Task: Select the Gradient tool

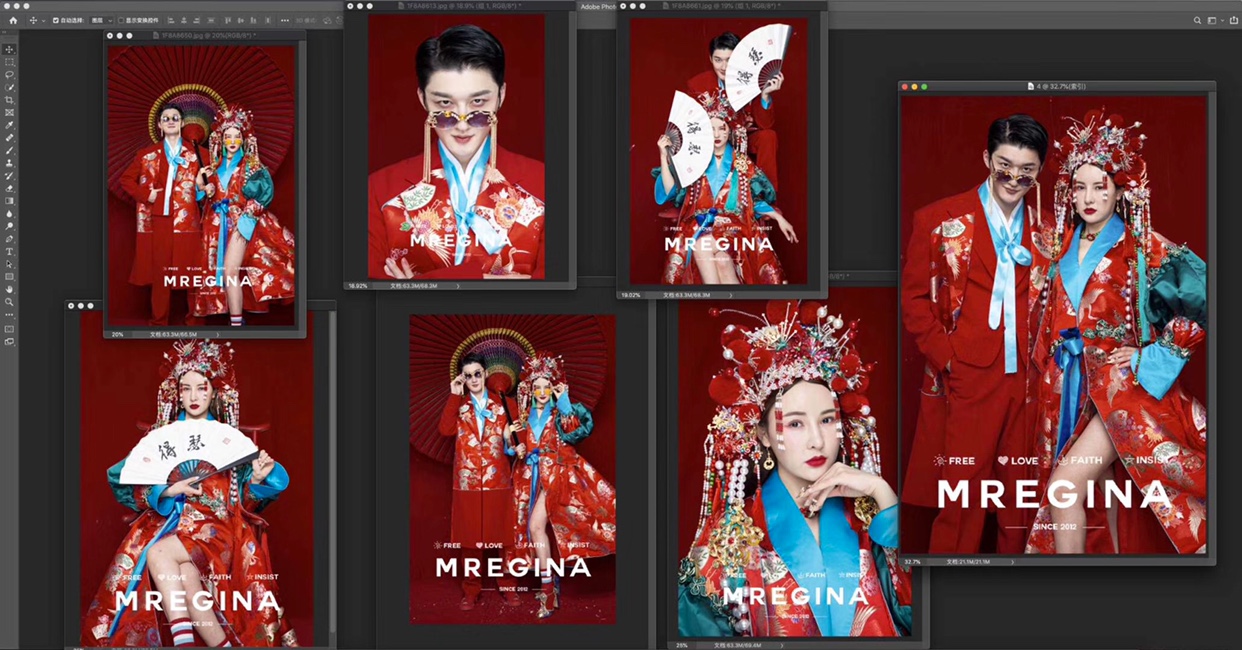Action: (9, 200)
